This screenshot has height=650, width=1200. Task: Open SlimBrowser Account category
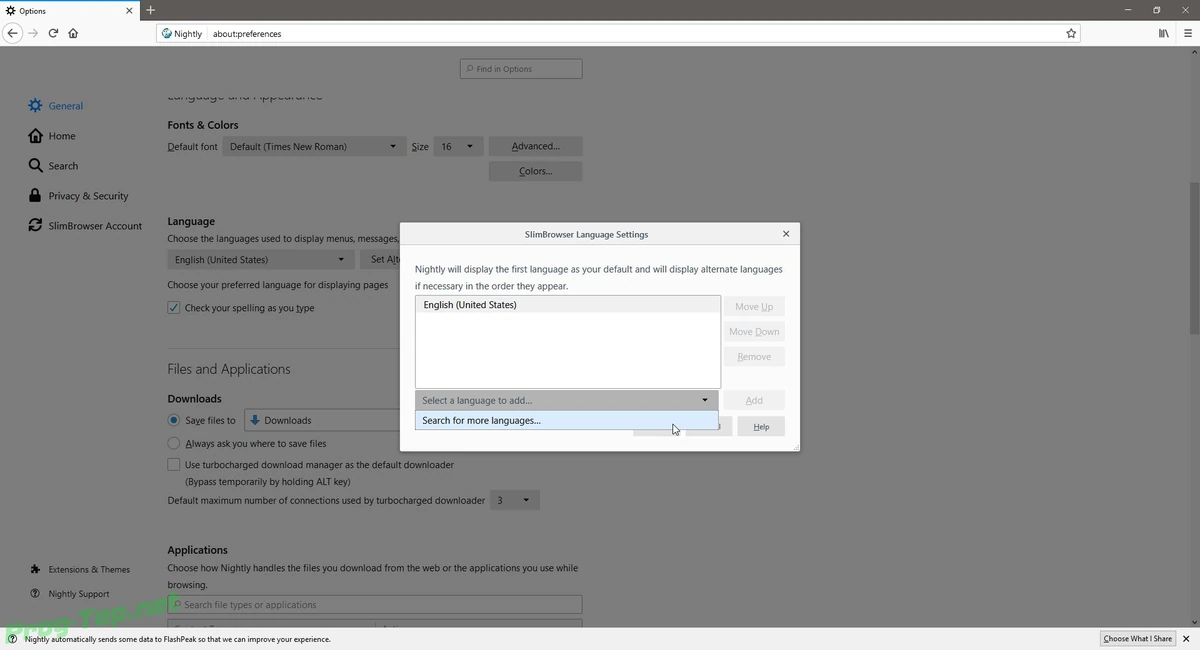pos(85,226)
